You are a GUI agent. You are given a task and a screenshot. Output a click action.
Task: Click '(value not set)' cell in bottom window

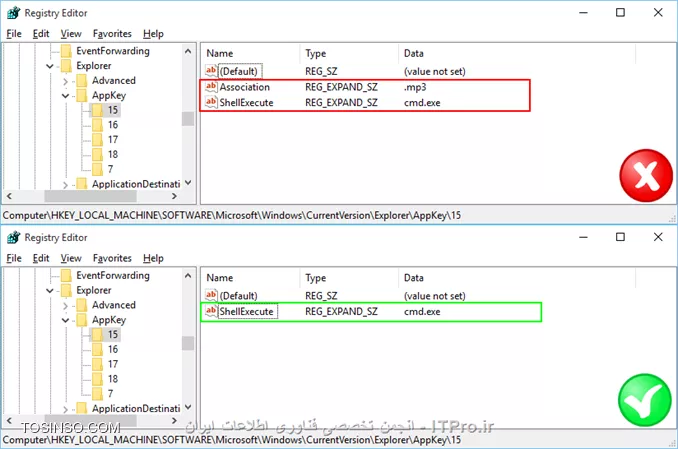click(x=435, y=296)
